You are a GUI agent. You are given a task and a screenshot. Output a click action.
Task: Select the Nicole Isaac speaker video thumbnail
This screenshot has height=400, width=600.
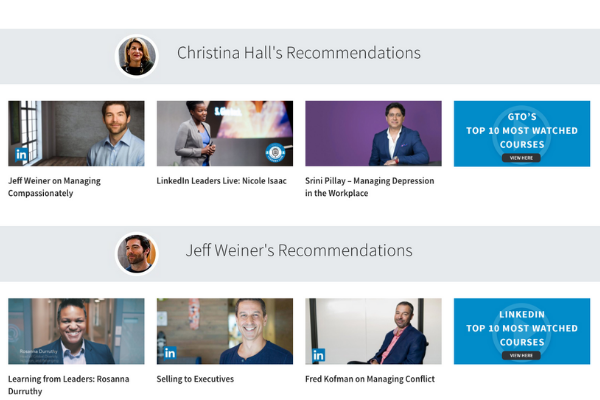pyautogui.click(x=224, y=133)
